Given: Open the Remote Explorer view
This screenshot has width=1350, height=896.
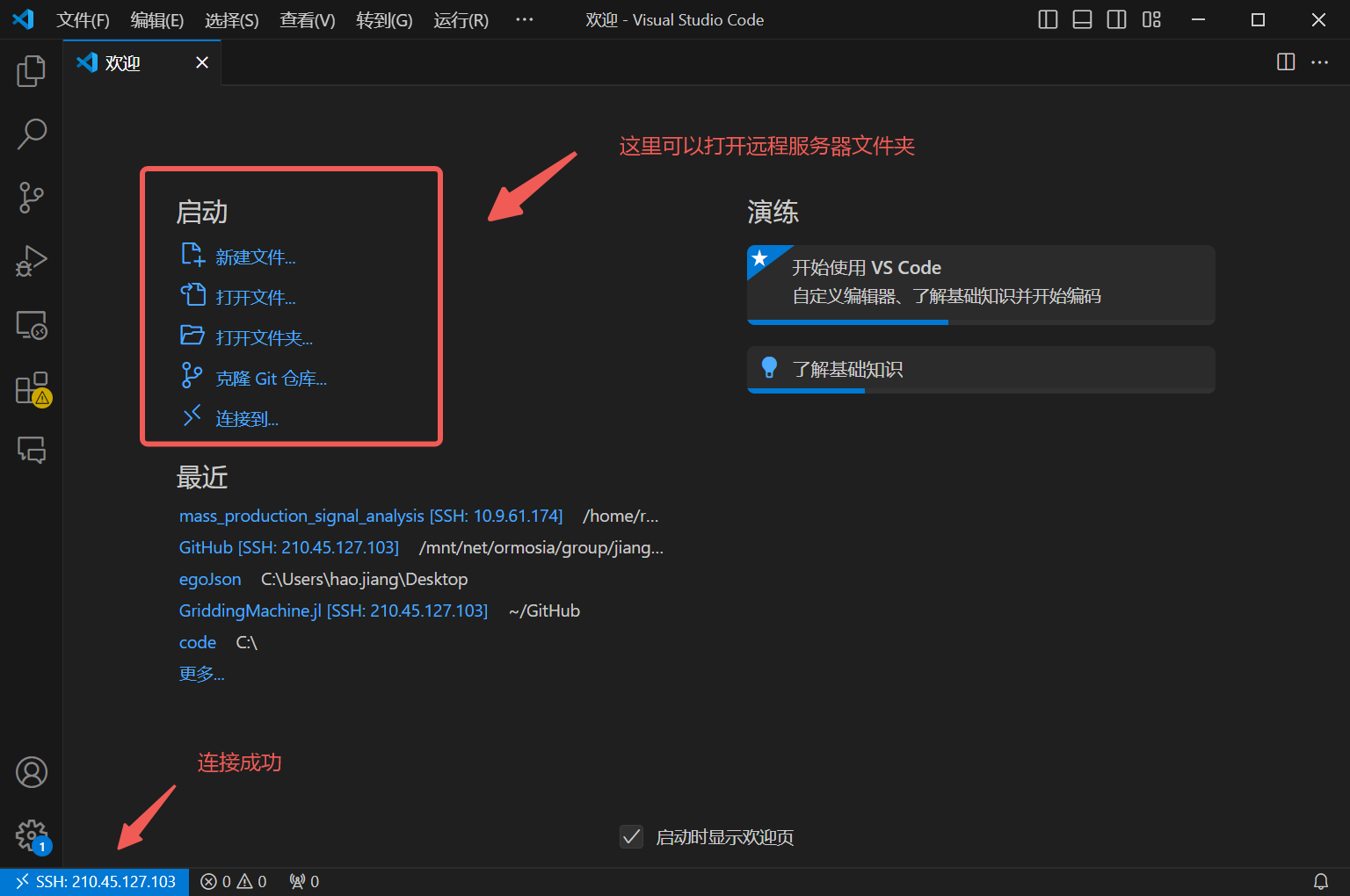Looking at the screenshot, I should point(32,324).
